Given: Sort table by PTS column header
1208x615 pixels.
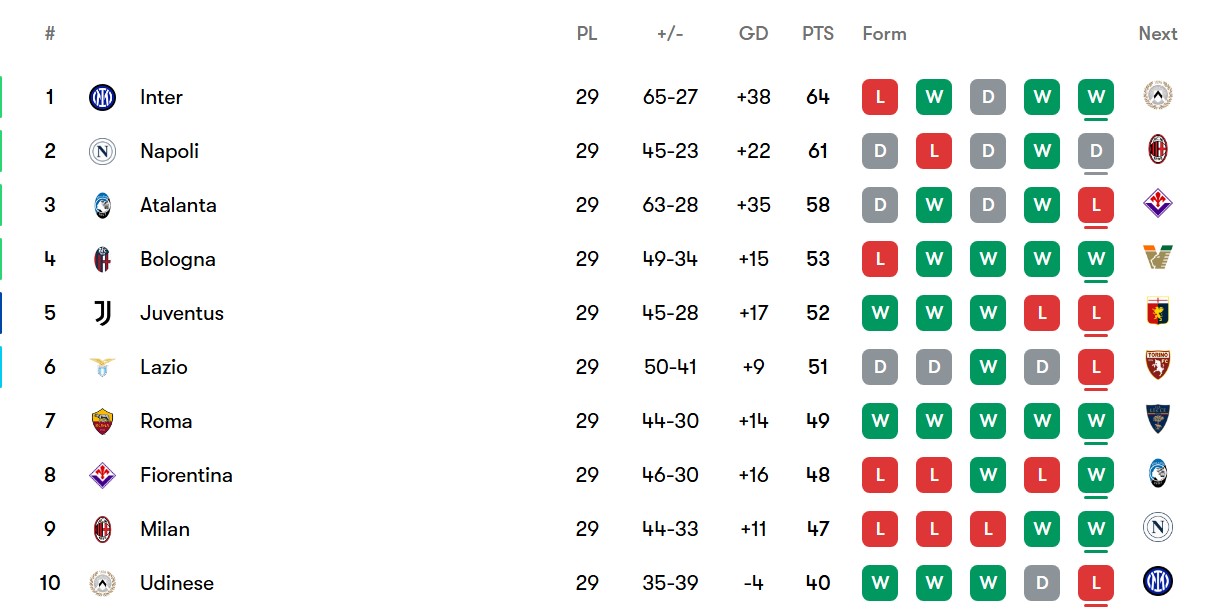Looking at the screenshot, I should [x=818, y=33].
